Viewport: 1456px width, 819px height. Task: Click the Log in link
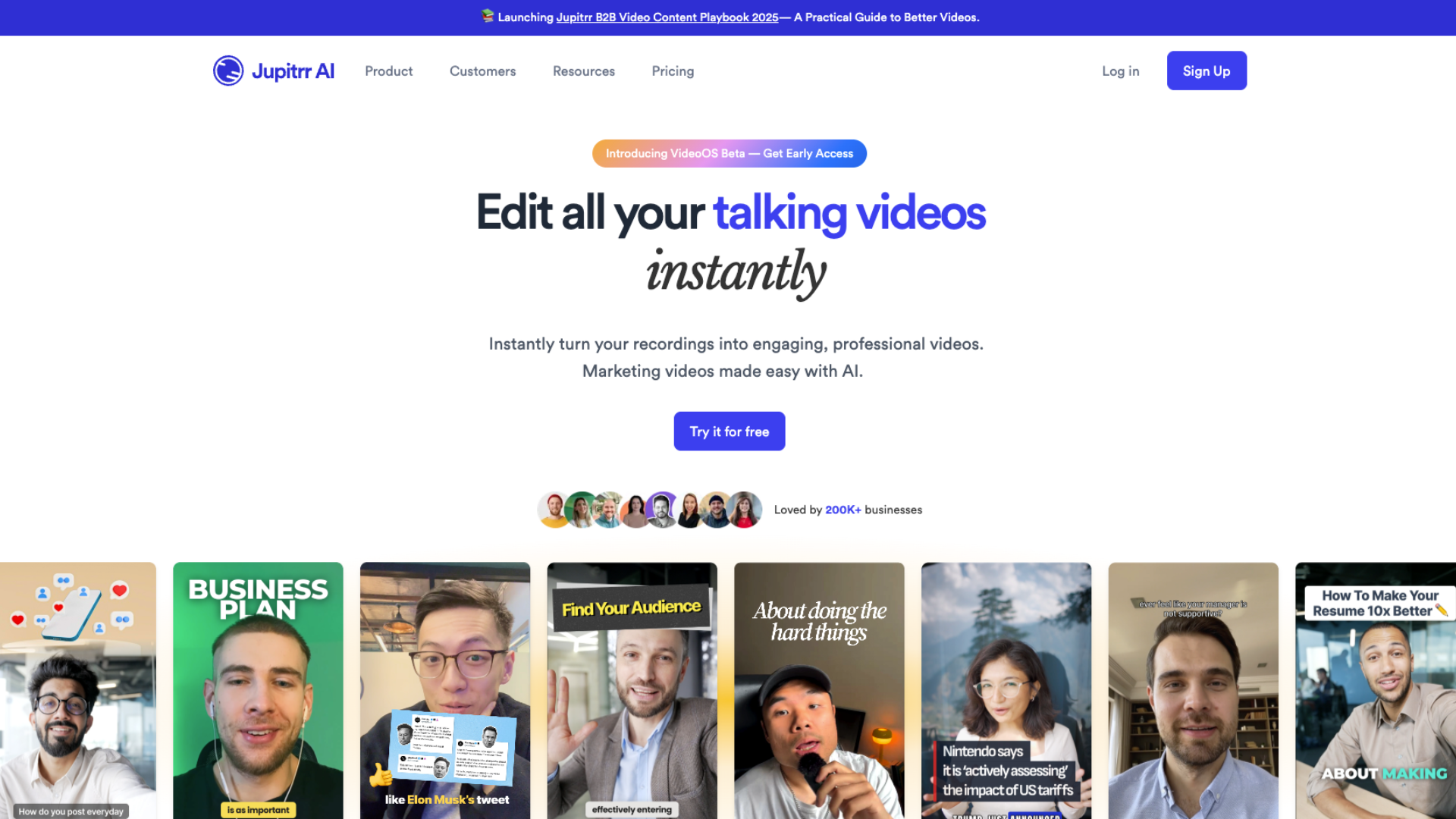(1120, 71)
